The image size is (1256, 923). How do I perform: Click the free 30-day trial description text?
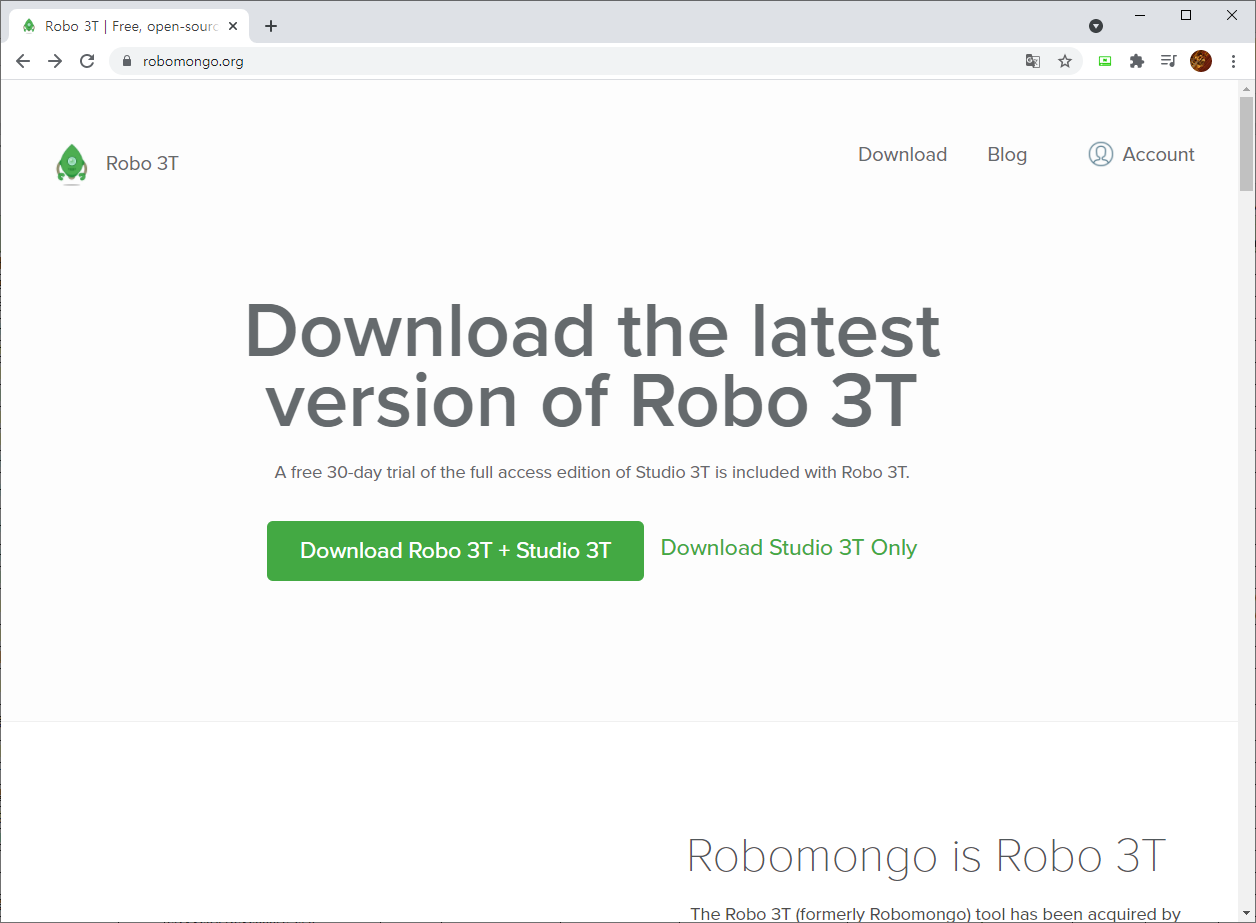pyautogui.click(x=592, y=472)
